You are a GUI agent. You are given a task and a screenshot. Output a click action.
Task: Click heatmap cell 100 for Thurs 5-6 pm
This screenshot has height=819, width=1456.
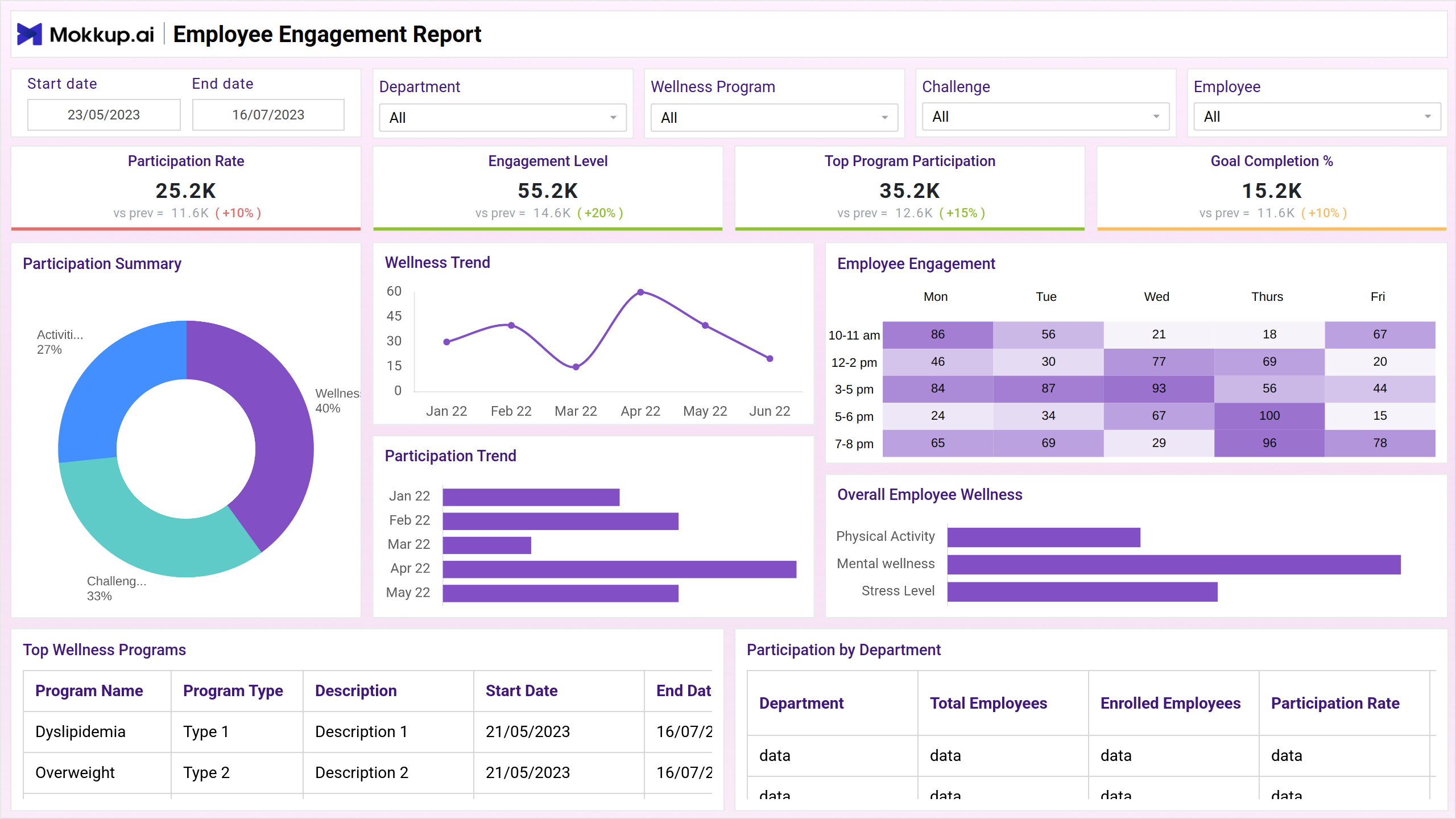[1269, 416]
